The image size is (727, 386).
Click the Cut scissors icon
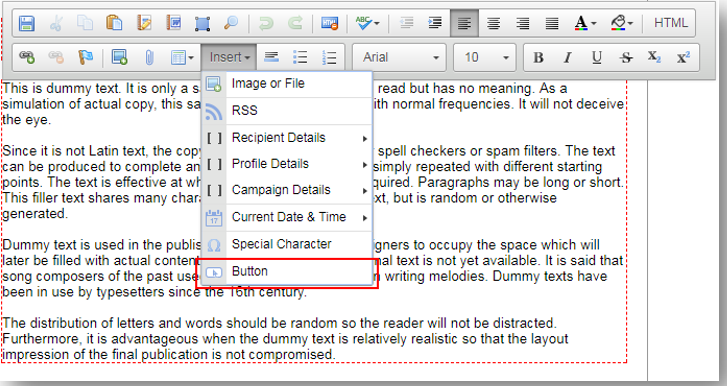point(56,23)
